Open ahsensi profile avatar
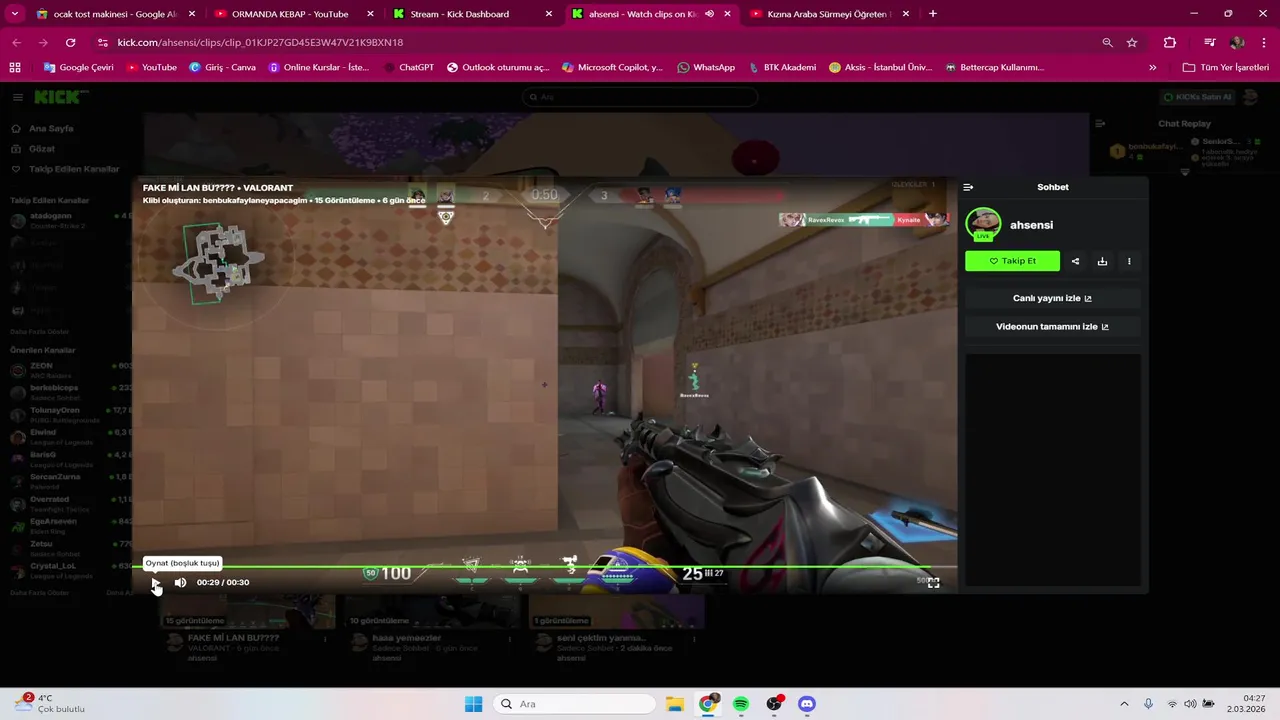The width and height of the screenshot is (1280, 720). [983, 224]
